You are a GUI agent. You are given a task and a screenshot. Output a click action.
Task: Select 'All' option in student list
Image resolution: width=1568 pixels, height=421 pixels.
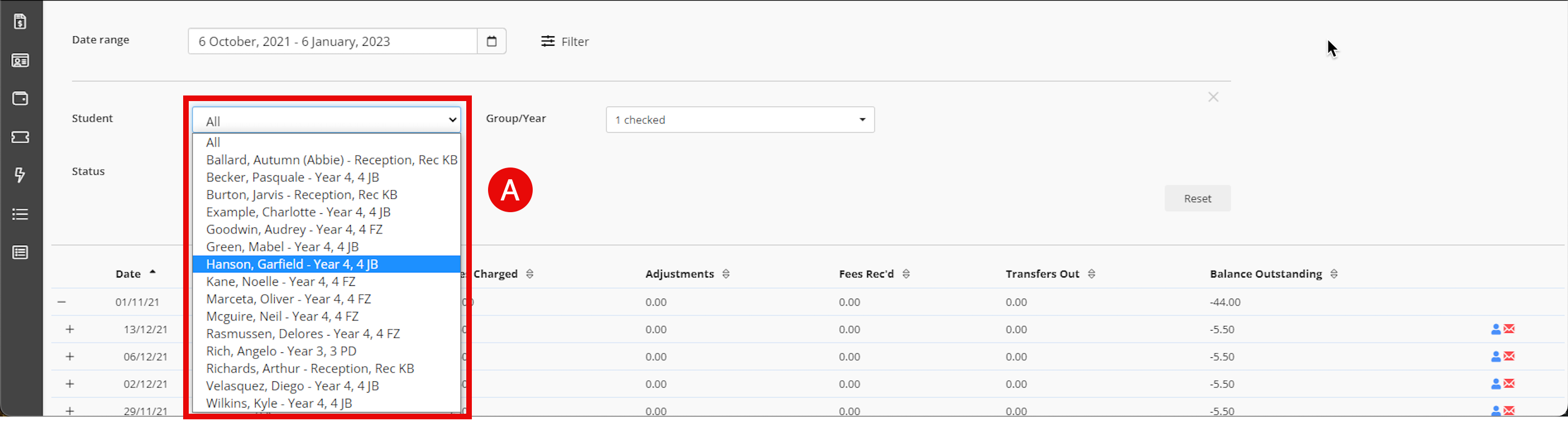(213, 142)
